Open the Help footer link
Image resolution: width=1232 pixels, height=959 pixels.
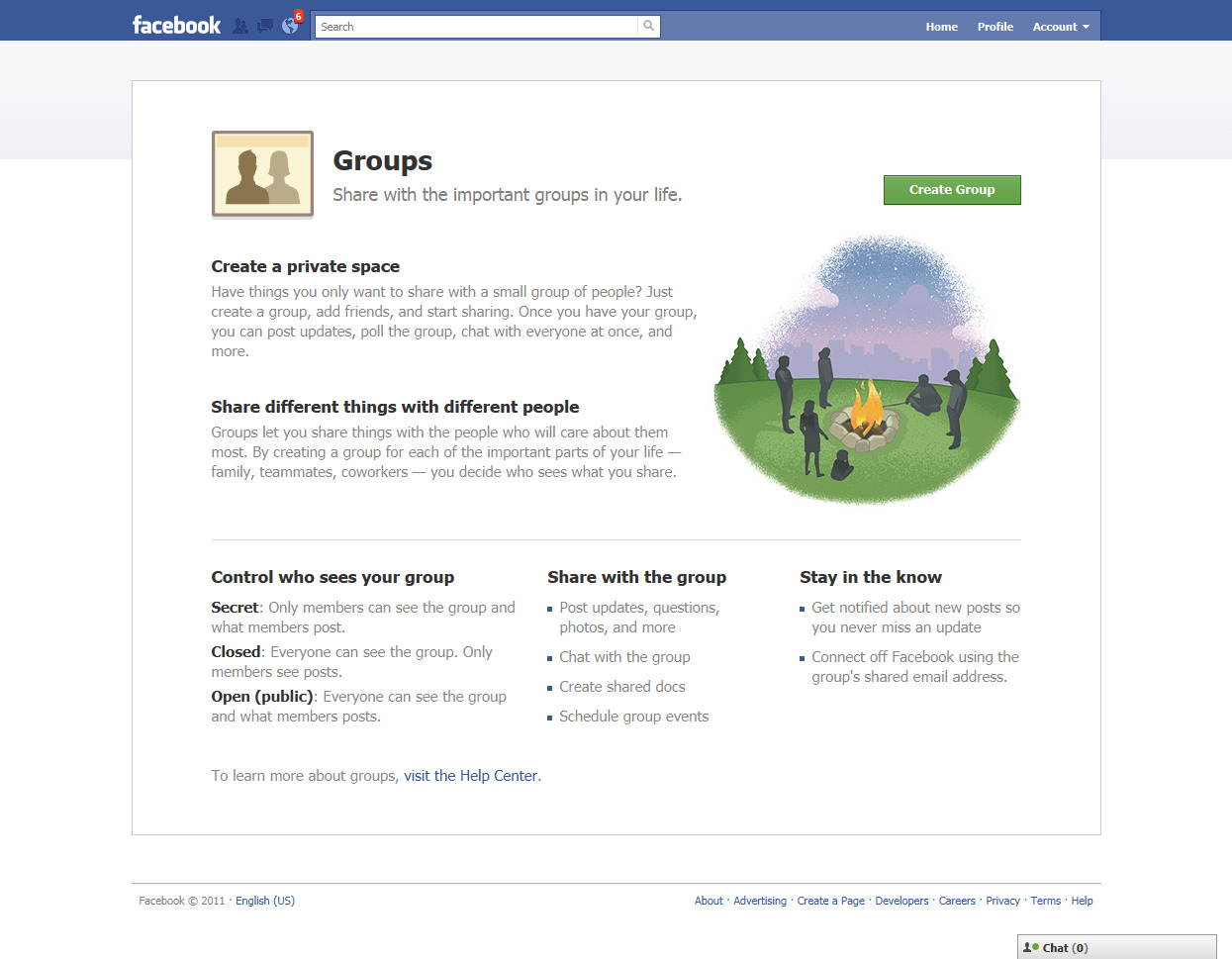pyautogui.click(x=1082, y=901)
